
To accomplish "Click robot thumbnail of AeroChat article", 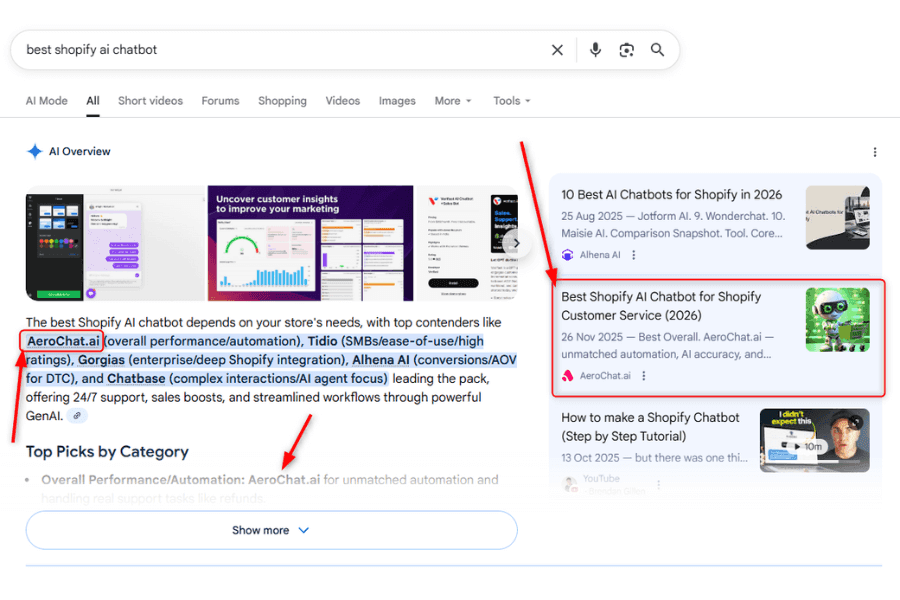I will coord(837,320).
